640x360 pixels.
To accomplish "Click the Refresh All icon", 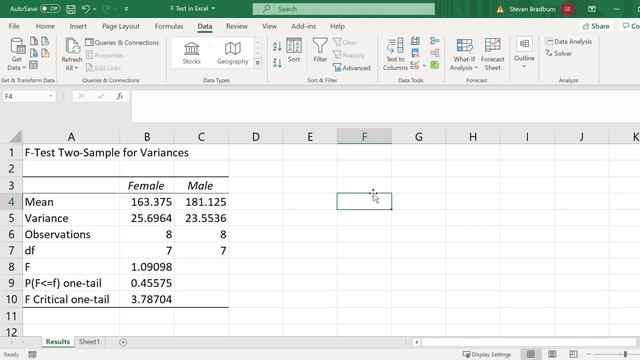I will tap(72, 45).
